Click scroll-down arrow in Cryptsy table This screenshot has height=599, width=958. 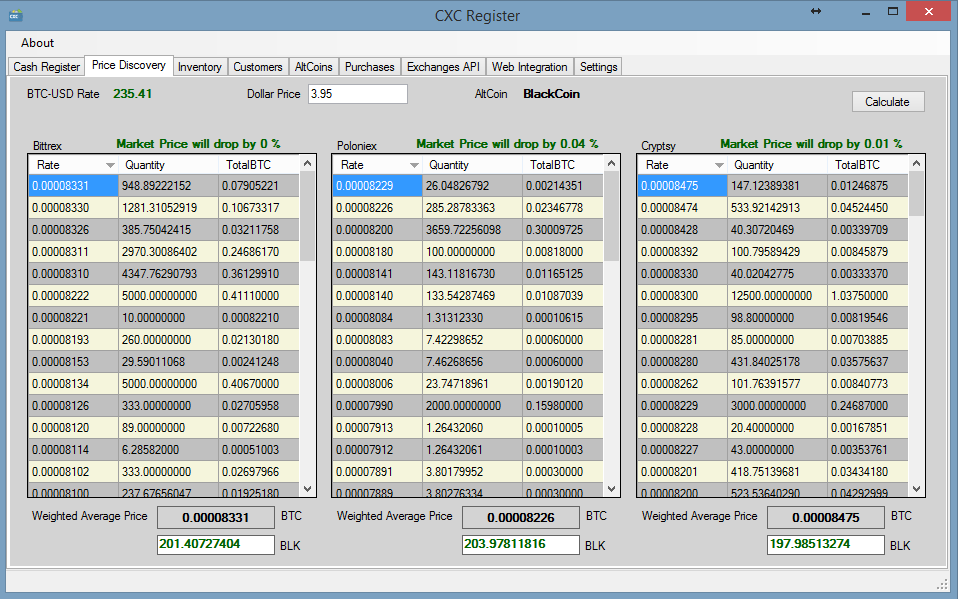[x=916, y=488]
